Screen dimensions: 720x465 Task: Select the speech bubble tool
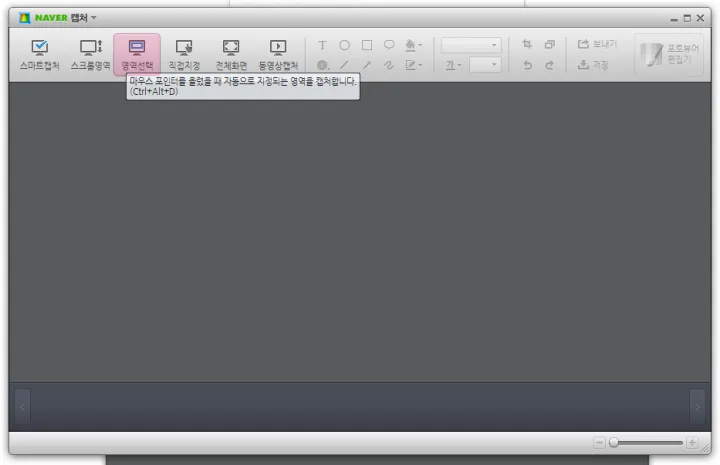pyautogui.click(x=389, y=45)
